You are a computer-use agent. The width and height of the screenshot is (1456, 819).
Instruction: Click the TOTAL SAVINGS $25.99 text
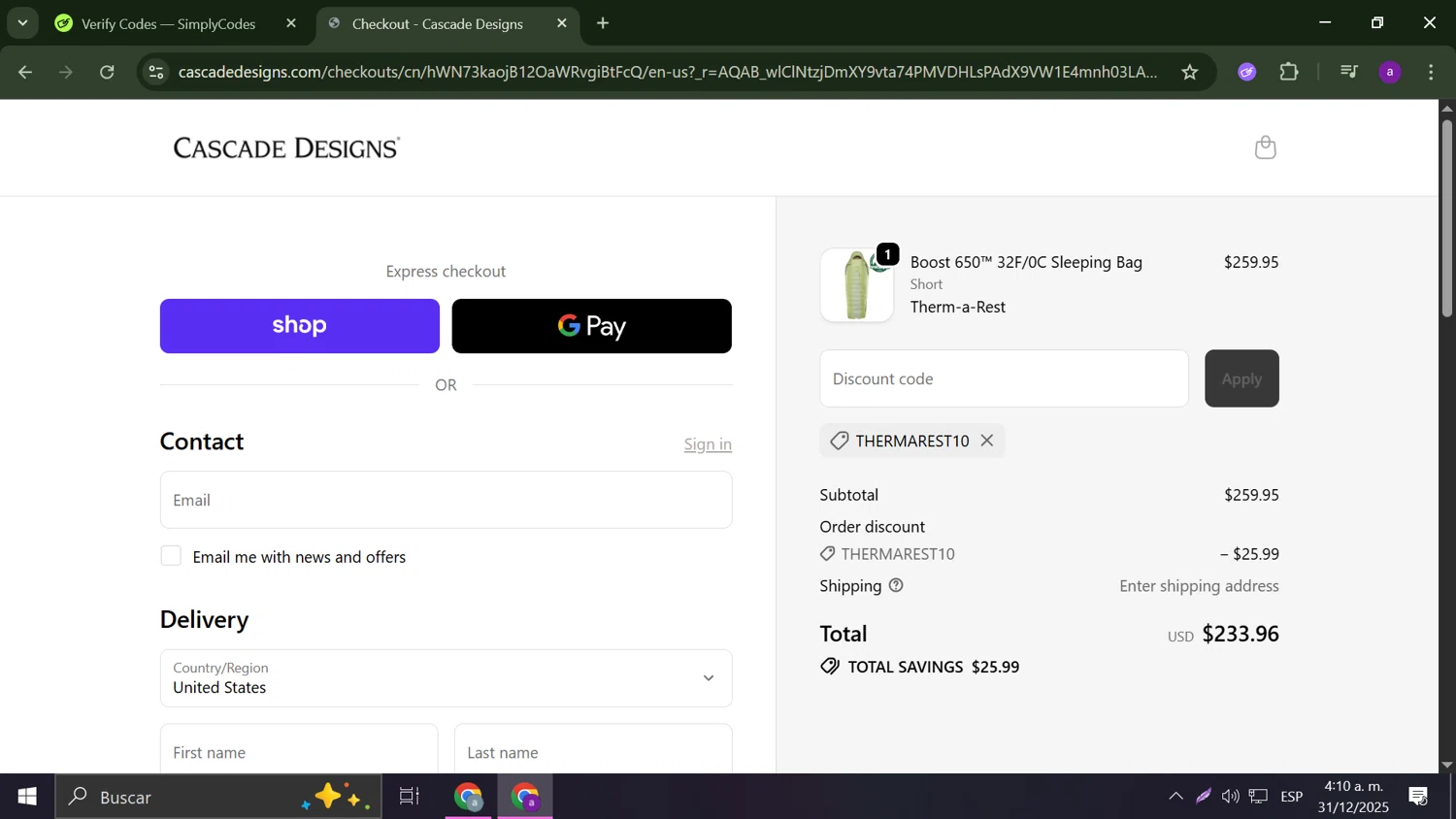click(934, 667)
